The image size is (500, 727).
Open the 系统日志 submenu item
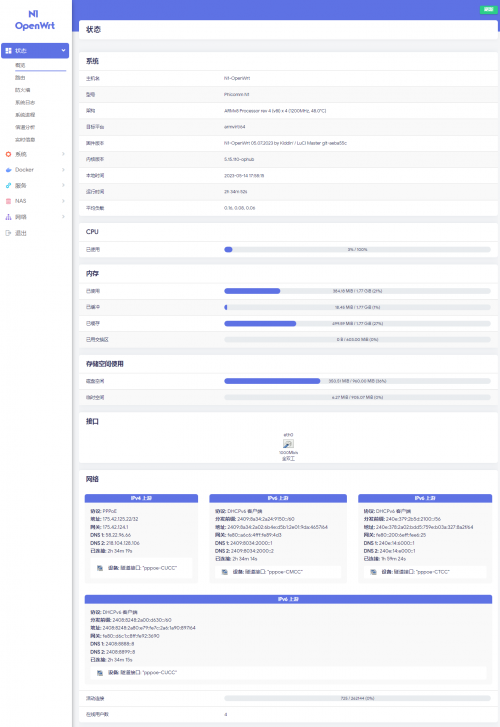coord(25,102)
